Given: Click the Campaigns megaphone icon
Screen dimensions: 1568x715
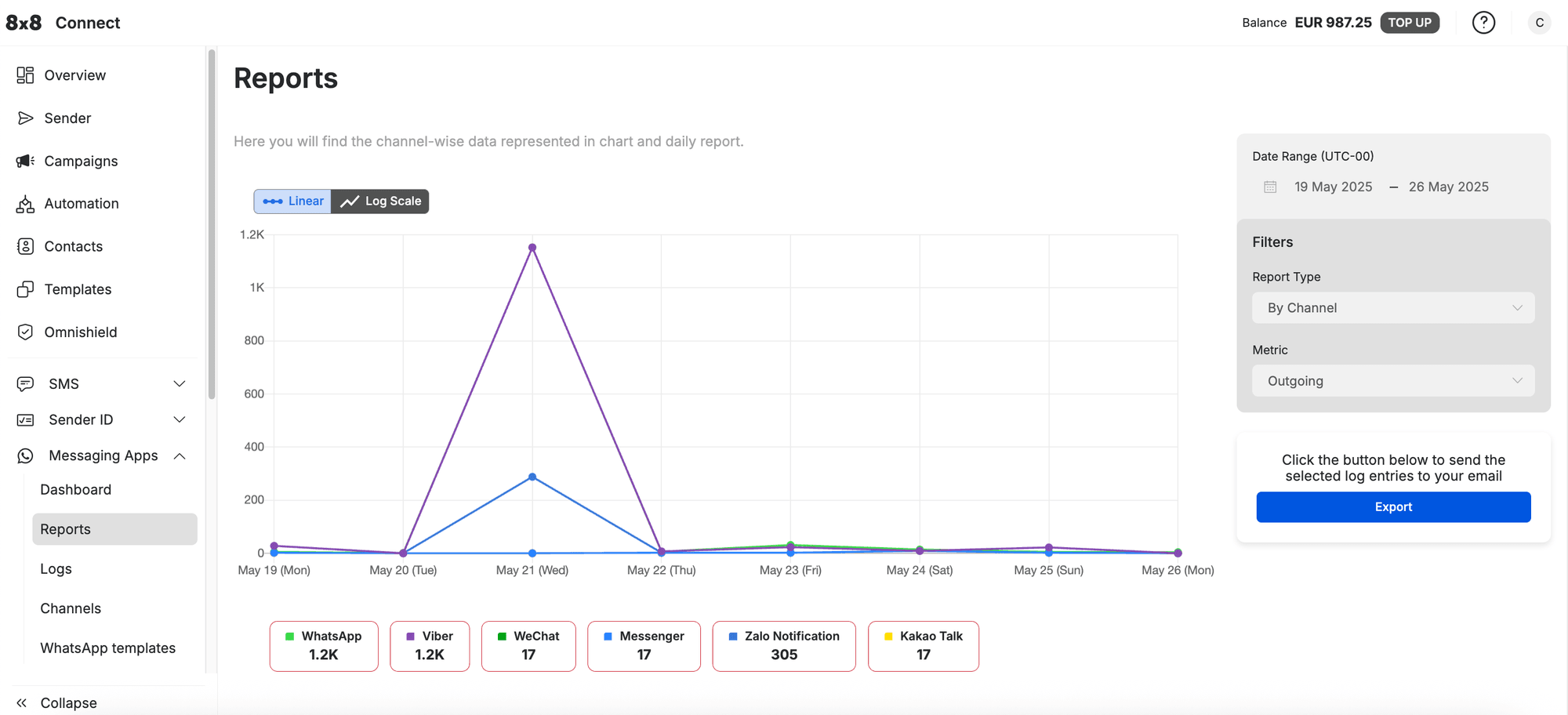Looking at the screenshot, I should 25,161.
